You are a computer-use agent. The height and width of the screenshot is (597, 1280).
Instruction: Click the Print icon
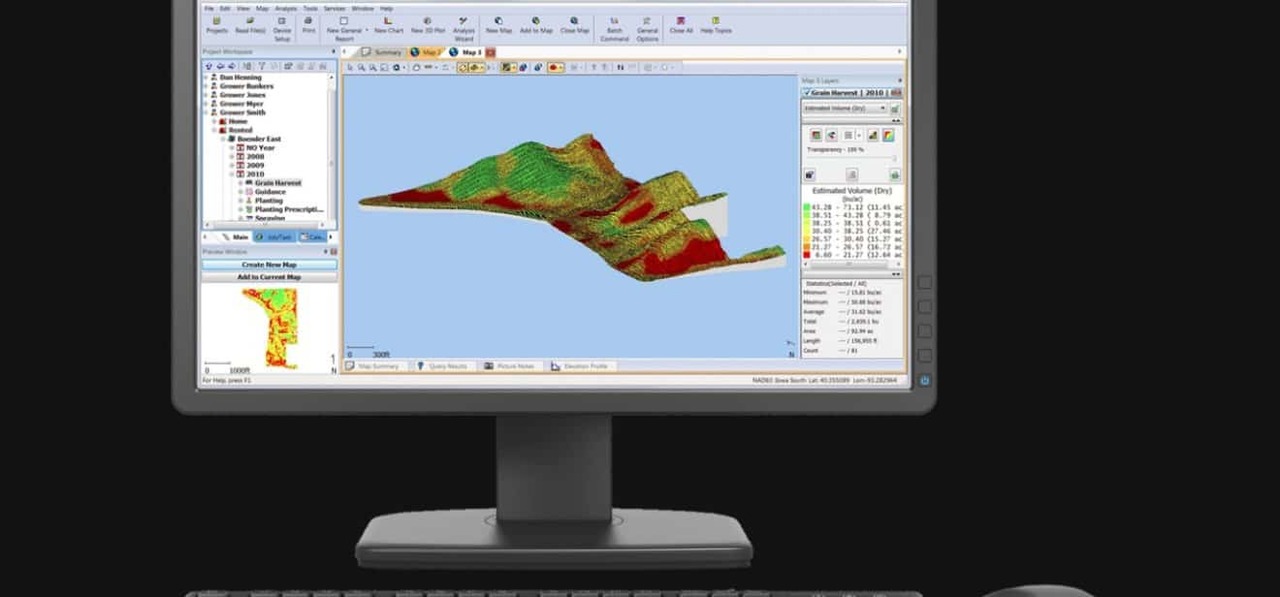[x=308, y=25]
